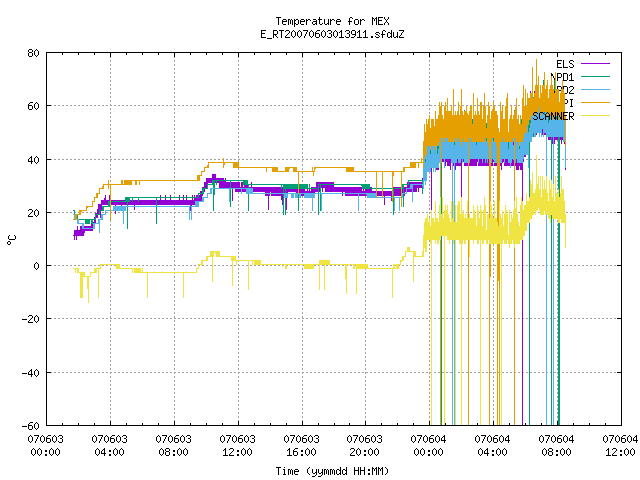Click the SCANNER legend label
Viewport: 640px width, 480px height.
click(x=553, y=116)
